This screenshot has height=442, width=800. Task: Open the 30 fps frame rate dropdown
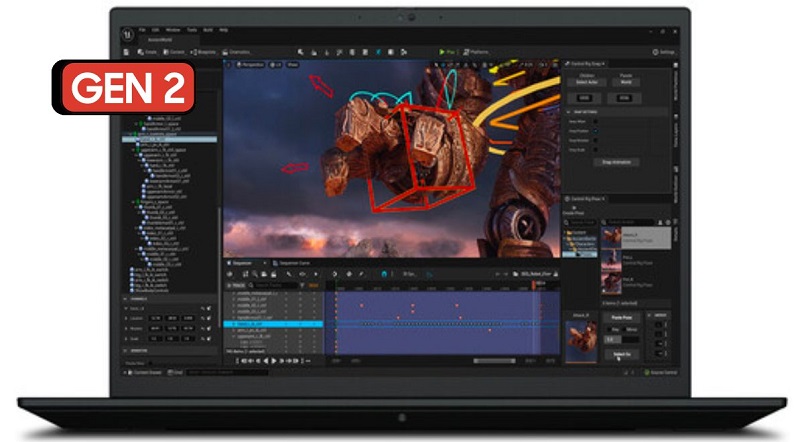pos(410,275)
